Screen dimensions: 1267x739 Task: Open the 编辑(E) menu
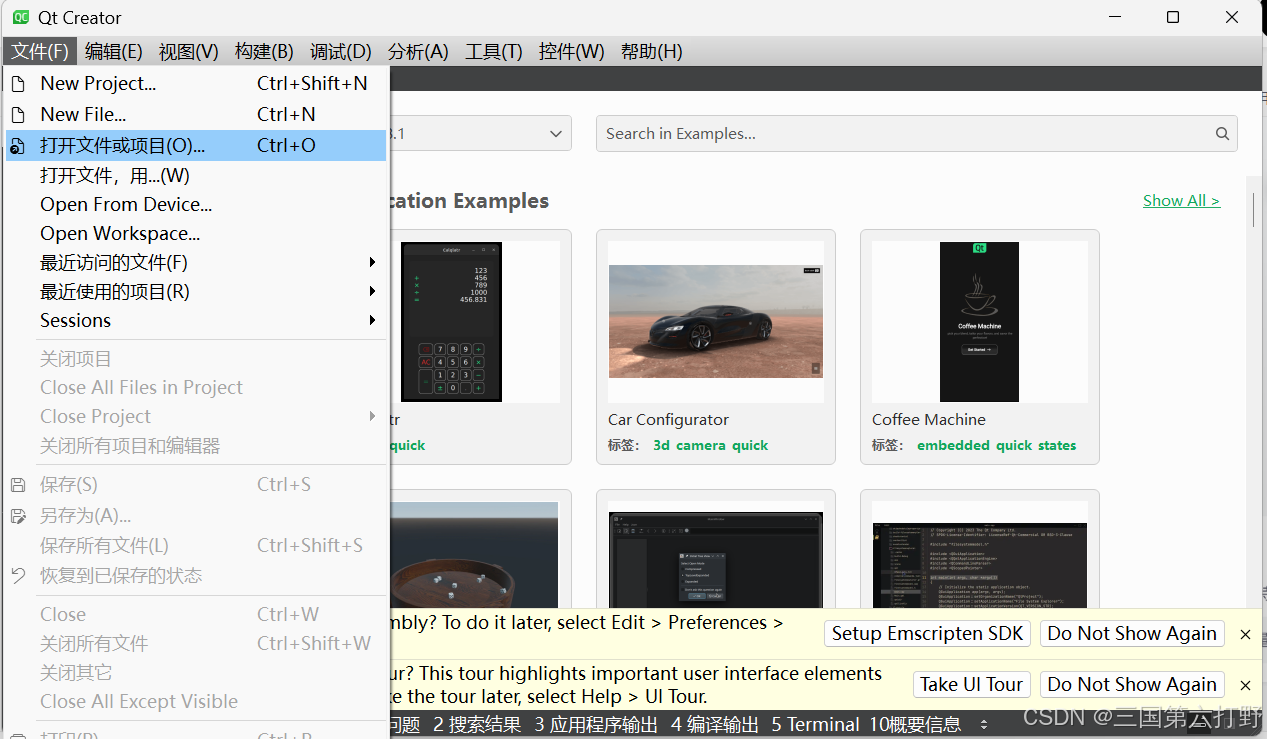coord(114,52)
